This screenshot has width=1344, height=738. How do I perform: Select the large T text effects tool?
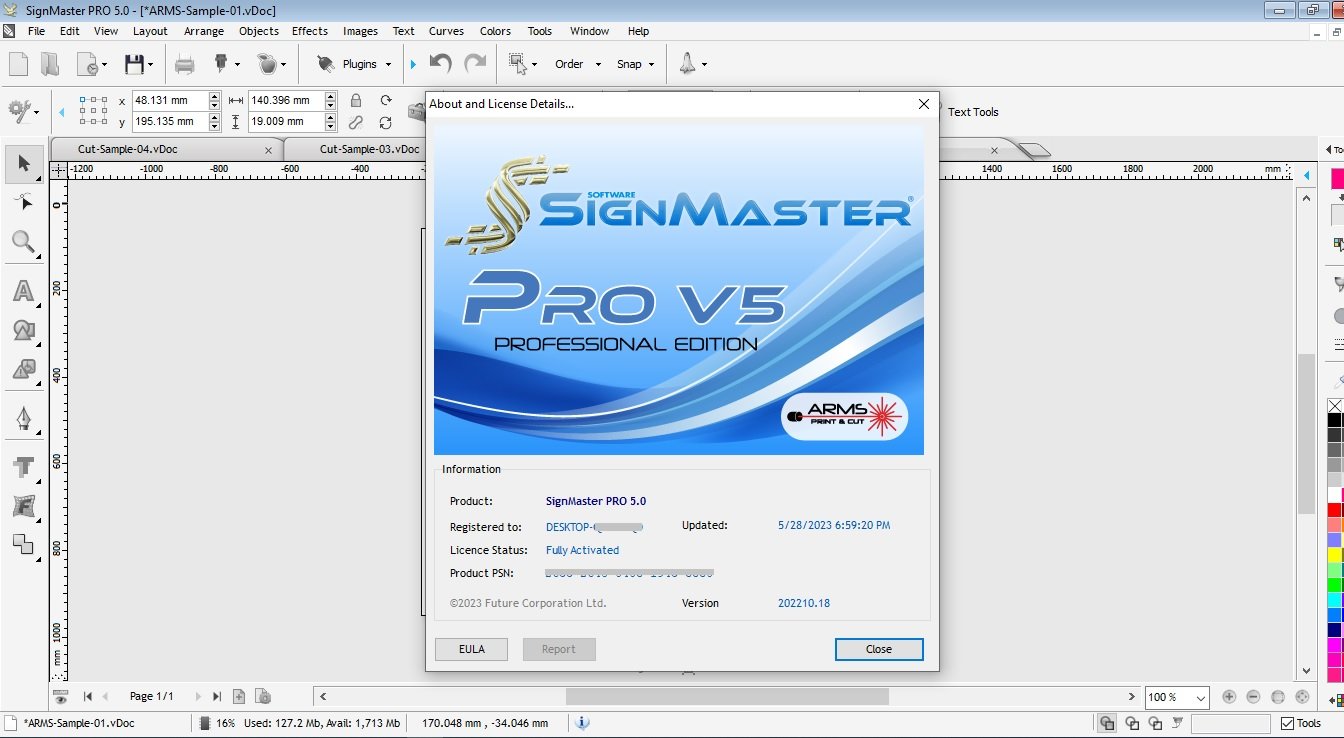click(x=23, y=467)
